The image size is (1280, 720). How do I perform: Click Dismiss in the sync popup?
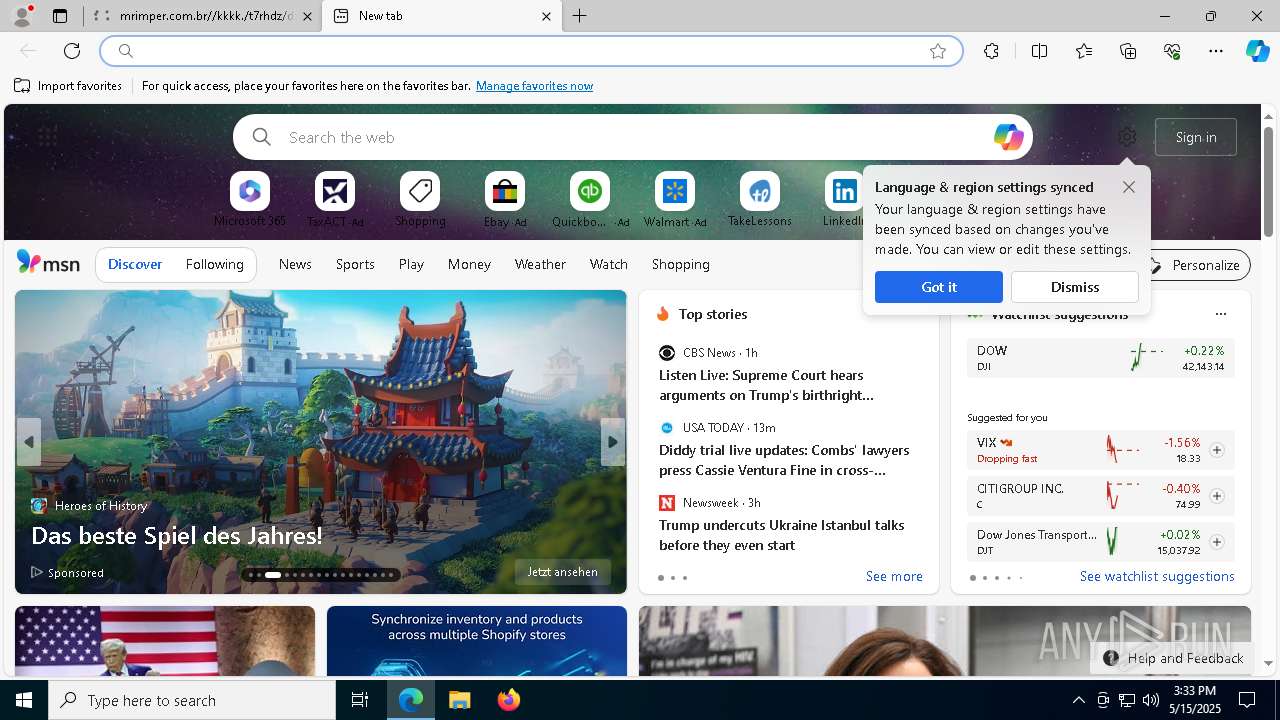(x=1075, y=287)
